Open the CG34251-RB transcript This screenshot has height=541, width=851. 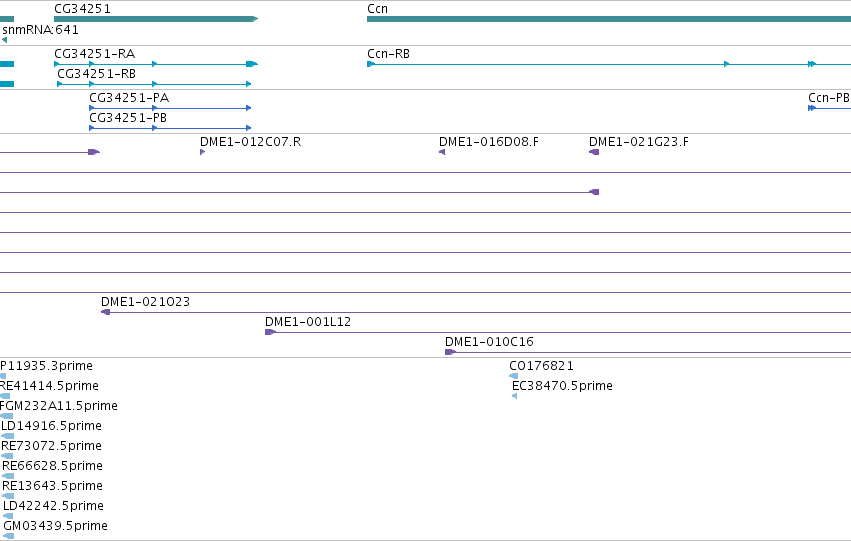[154, 84]
